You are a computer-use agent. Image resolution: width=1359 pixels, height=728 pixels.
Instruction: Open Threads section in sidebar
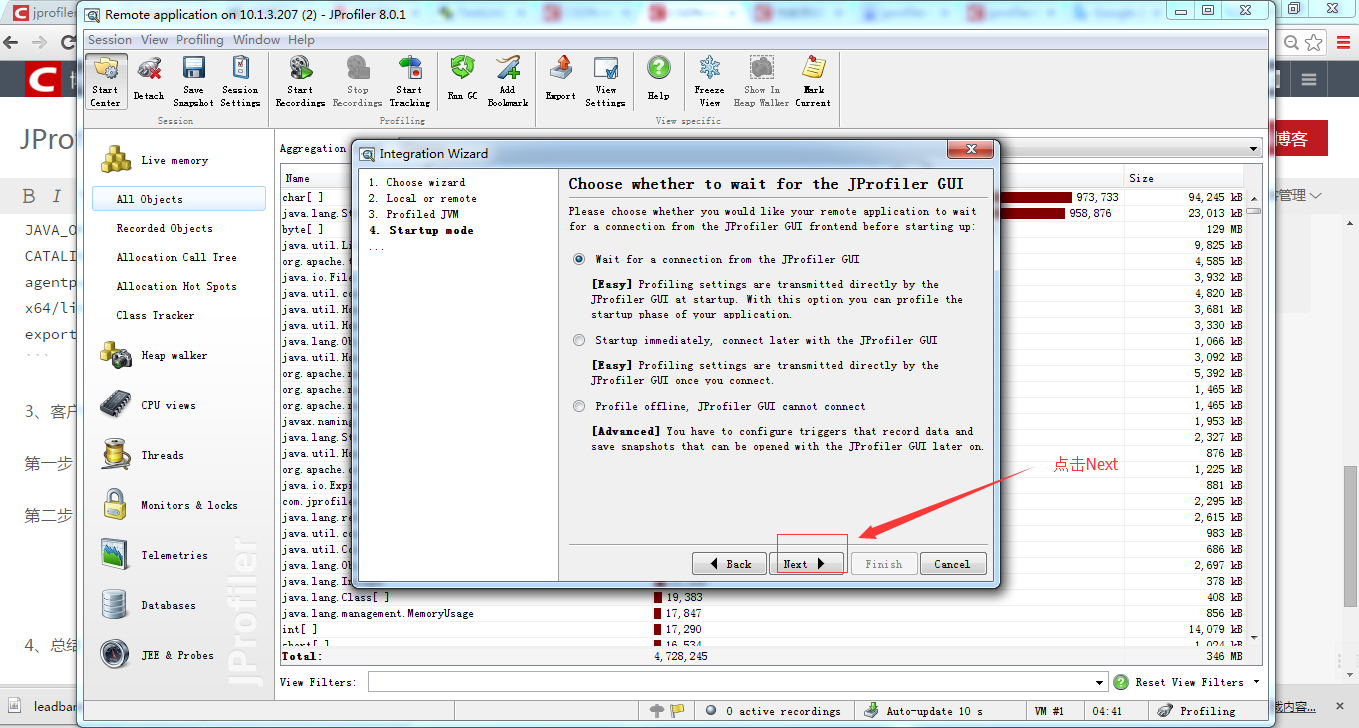(142, 455)
